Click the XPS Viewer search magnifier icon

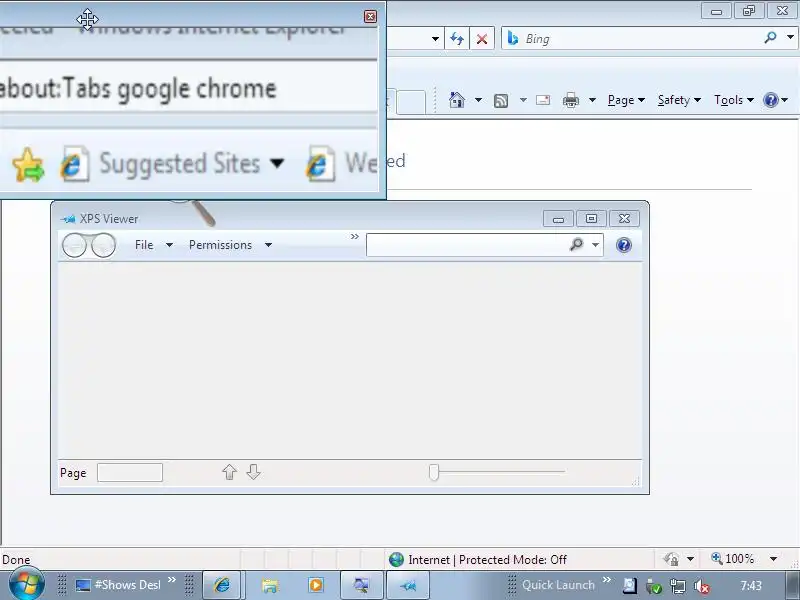[x=576, y=245]
